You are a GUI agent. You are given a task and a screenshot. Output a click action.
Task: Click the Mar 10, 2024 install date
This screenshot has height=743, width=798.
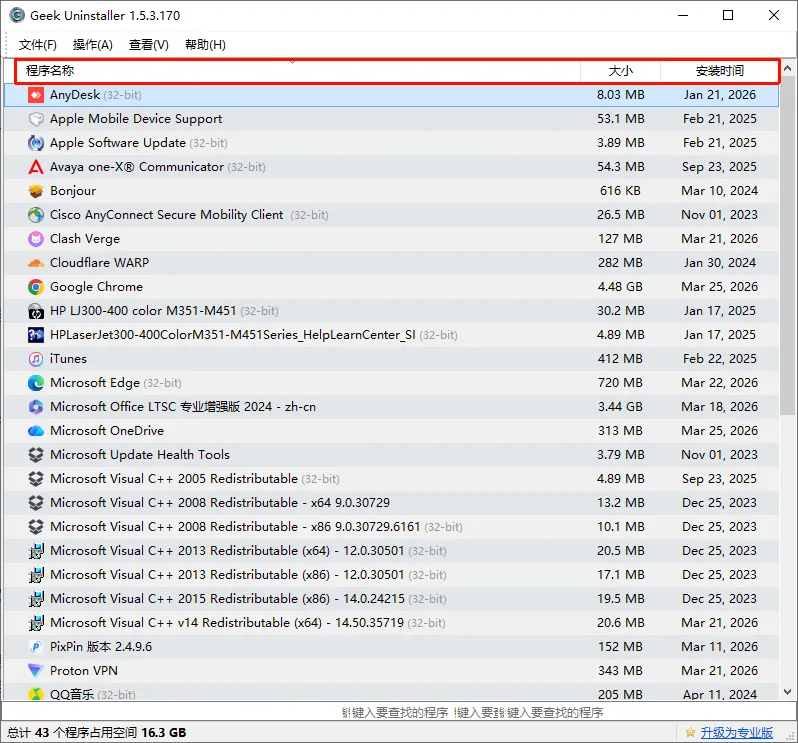[x=720, y=191]
